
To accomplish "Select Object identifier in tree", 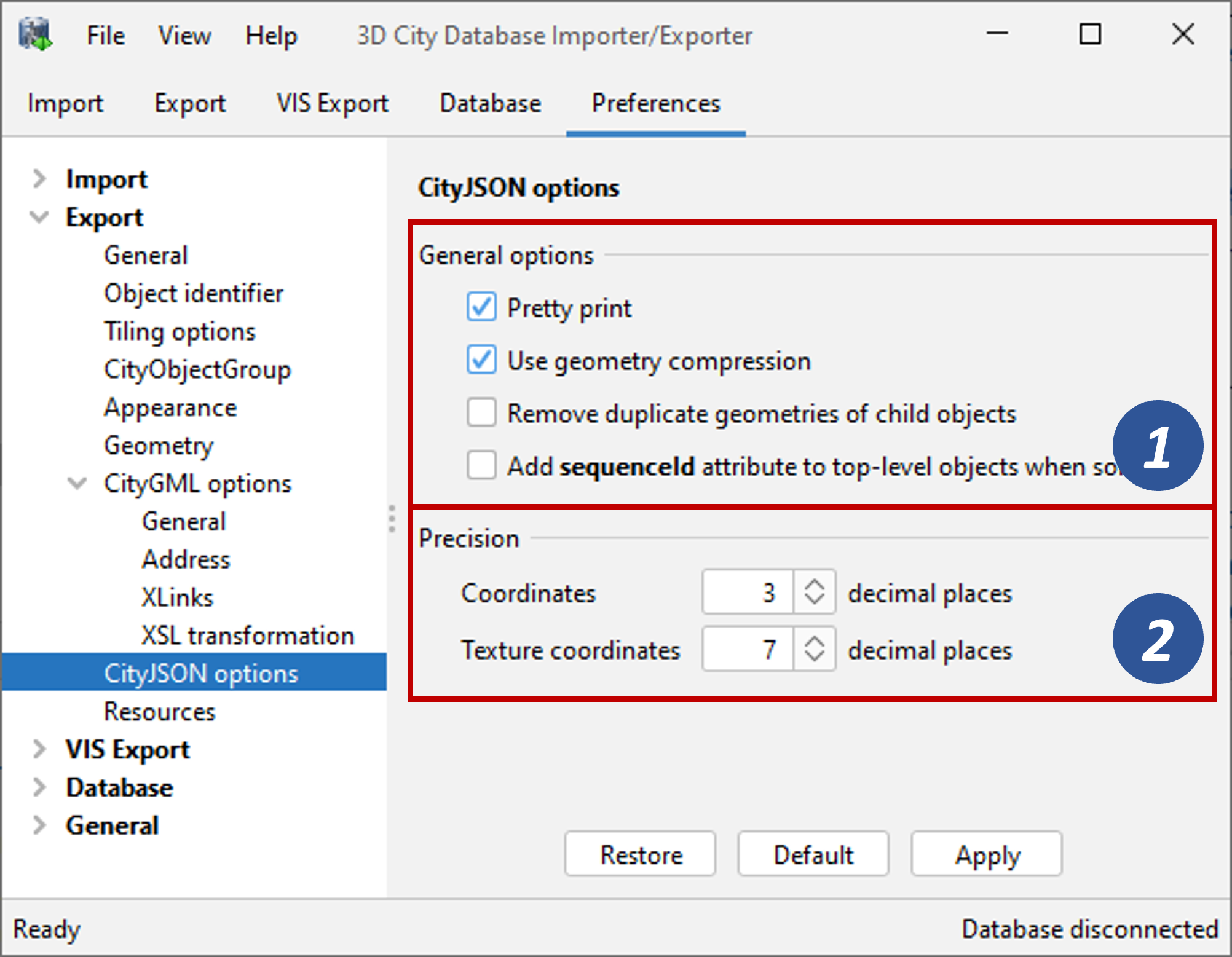I will 194,293.
